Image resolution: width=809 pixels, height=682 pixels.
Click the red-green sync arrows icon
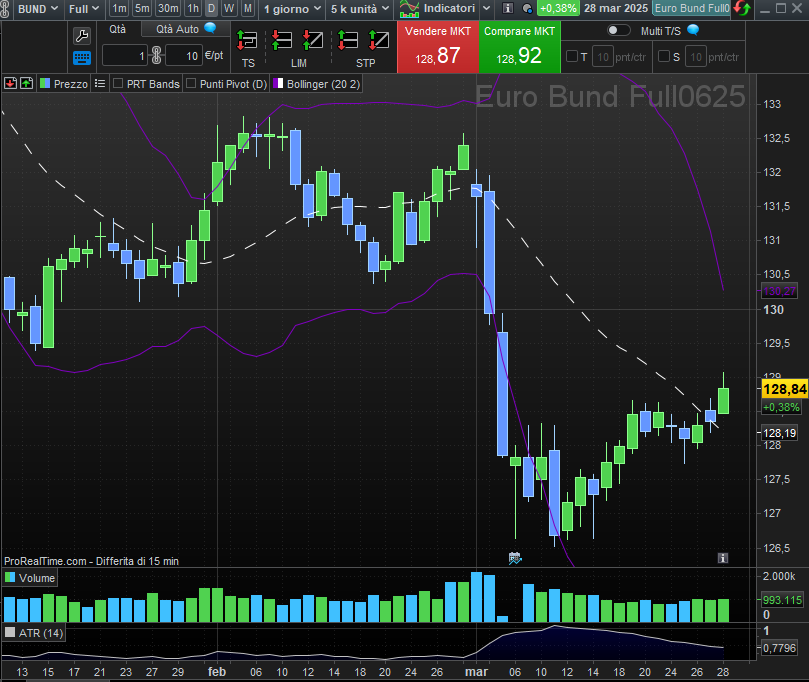click(741, 8)
